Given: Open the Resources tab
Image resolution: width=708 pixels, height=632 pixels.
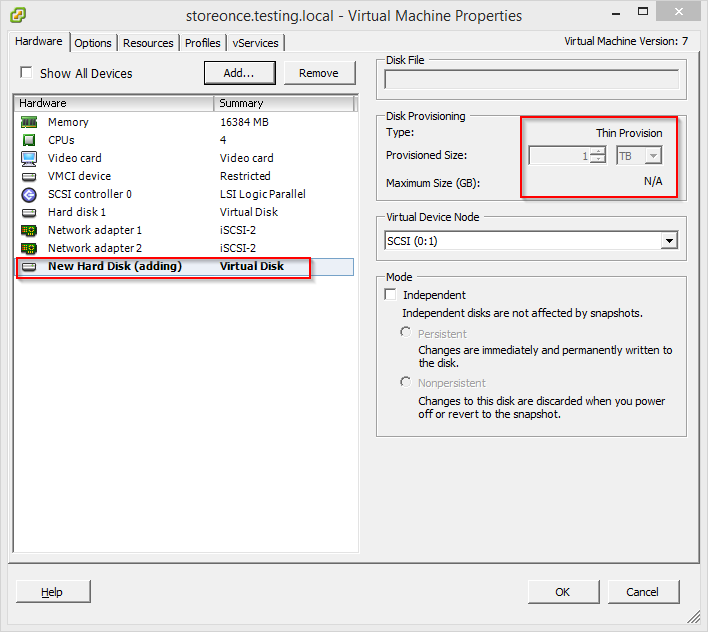Looking at the screenshot, I should pos(148,43).
